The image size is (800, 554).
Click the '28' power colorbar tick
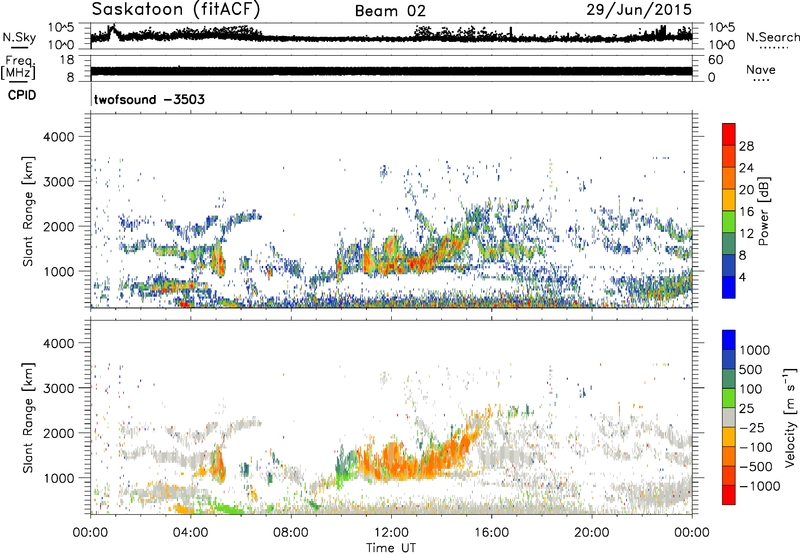tap(746, 146)
